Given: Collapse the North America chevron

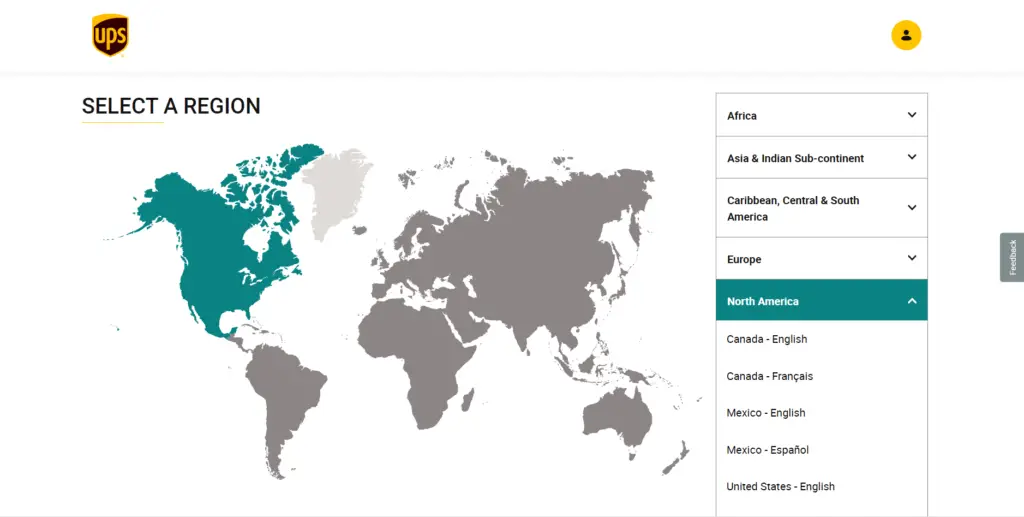Looking at the screenshot, I should pyautogui.click(x=912, y=301).
